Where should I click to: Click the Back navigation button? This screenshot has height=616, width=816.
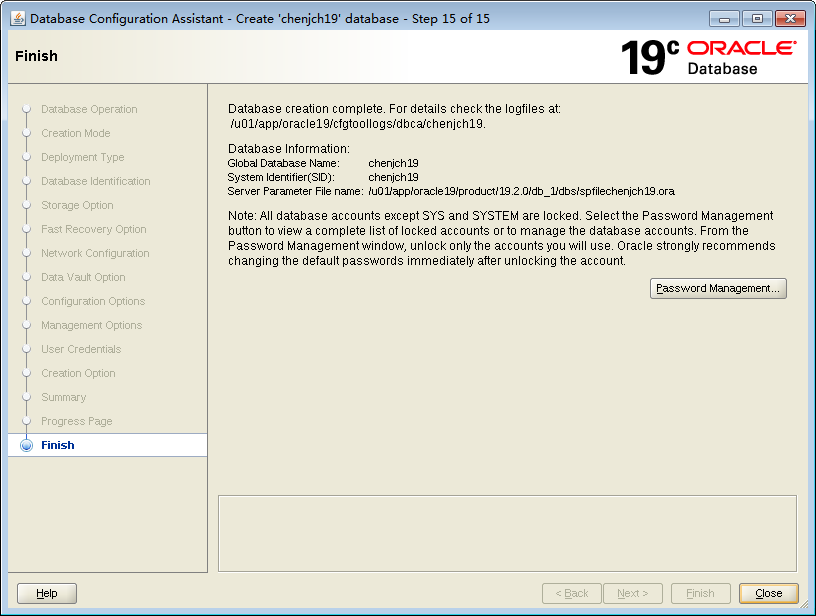point(571,593)
